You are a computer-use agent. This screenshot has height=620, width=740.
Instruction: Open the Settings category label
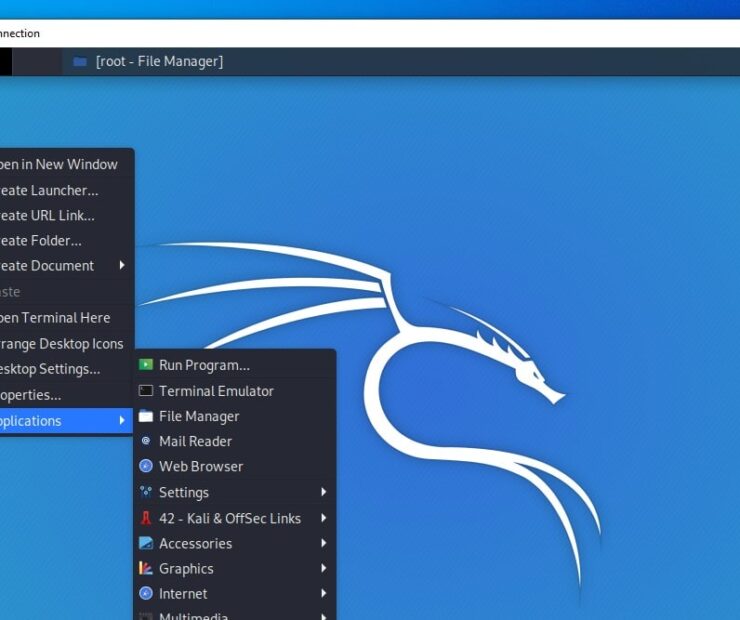[184, 493]
